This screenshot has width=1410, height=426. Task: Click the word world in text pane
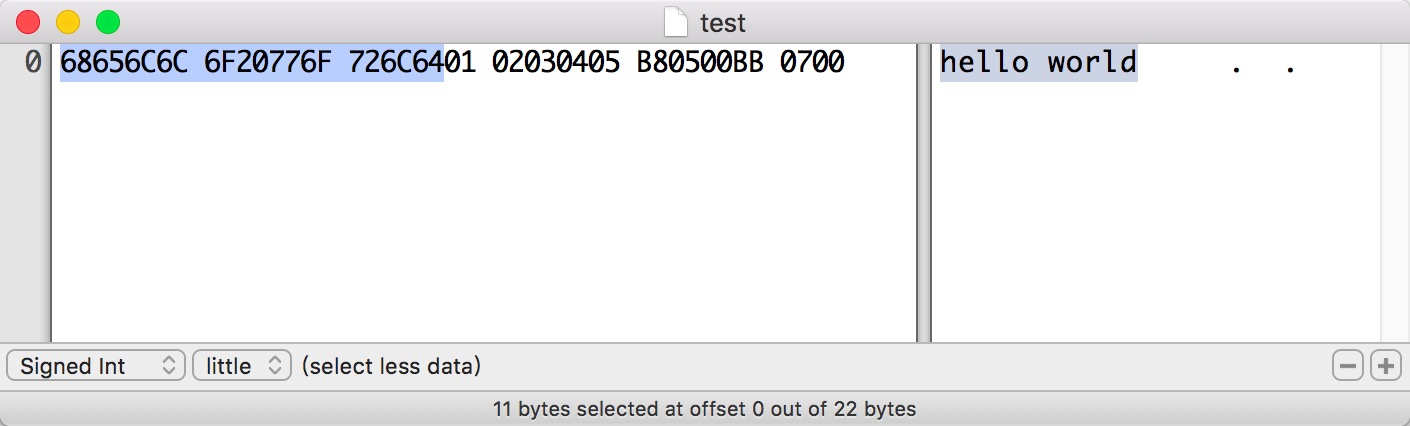coord(1092,63)
